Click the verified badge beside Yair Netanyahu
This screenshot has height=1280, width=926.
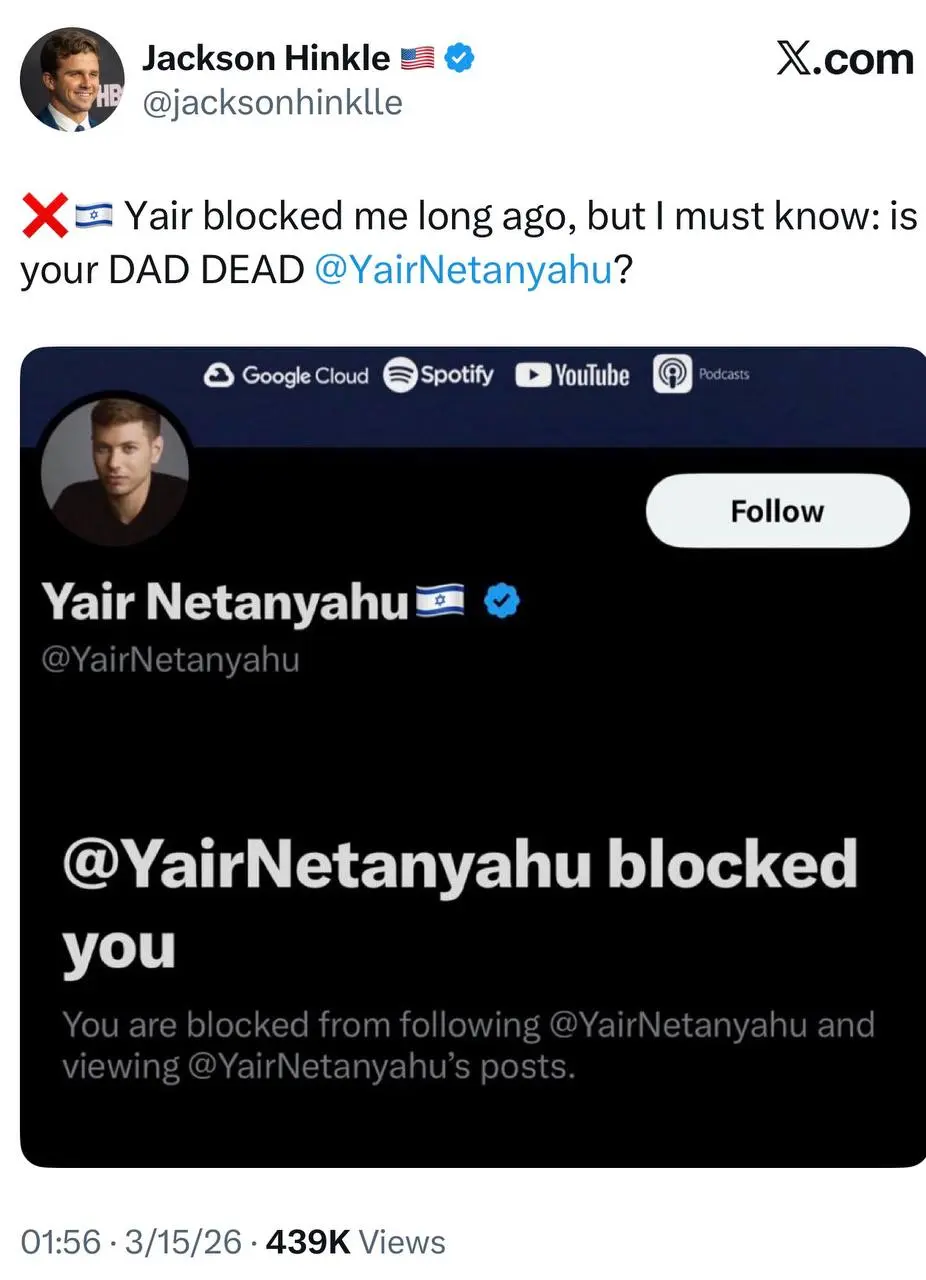[500, 602]
